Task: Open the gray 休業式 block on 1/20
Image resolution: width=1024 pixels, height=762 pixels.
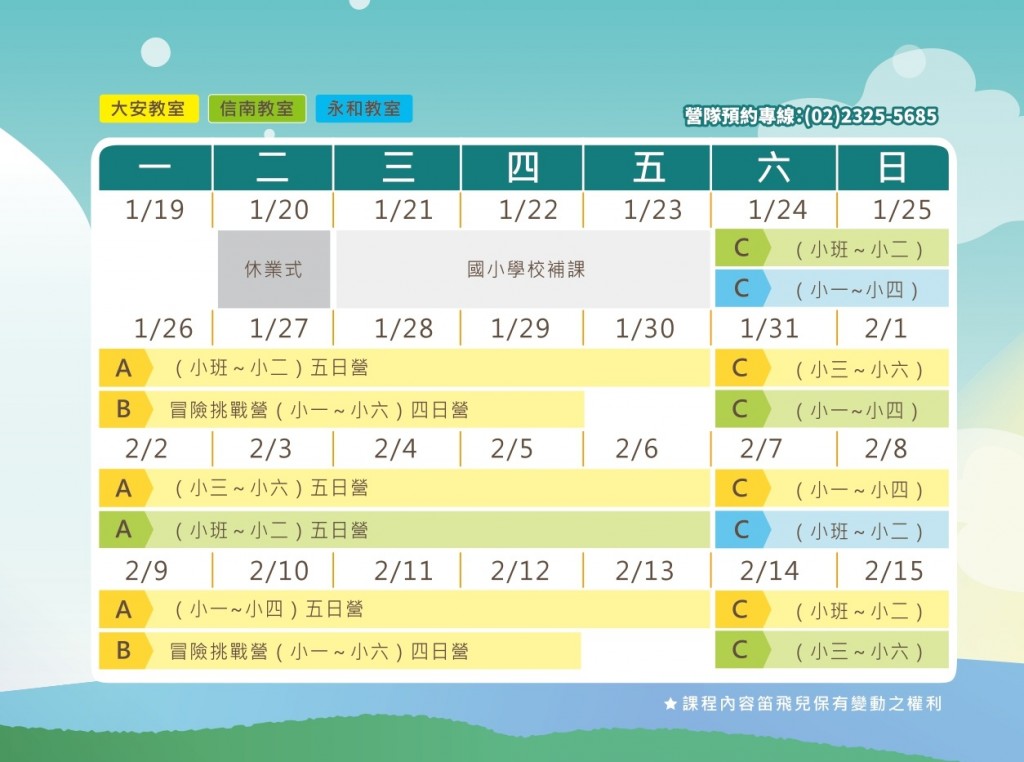Action: pos(274,269)
